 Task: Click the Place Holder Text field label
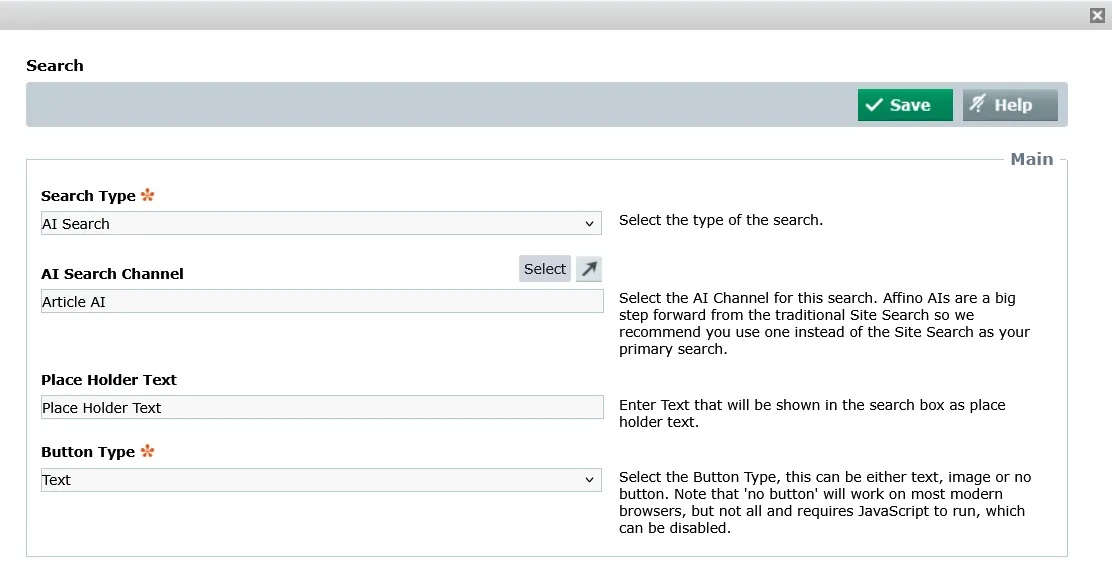coord(108,380)
